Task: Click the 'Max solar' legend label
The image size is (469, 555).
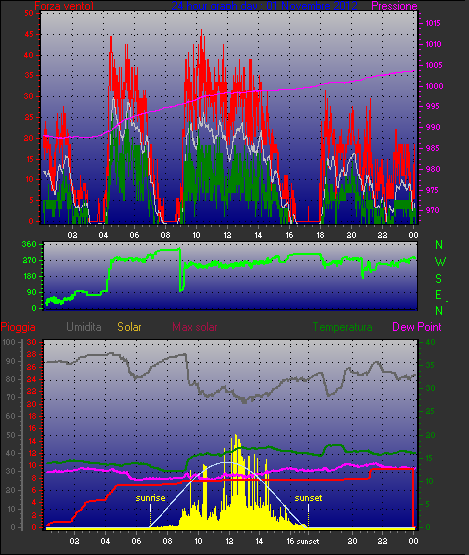Action: [195, 327]
